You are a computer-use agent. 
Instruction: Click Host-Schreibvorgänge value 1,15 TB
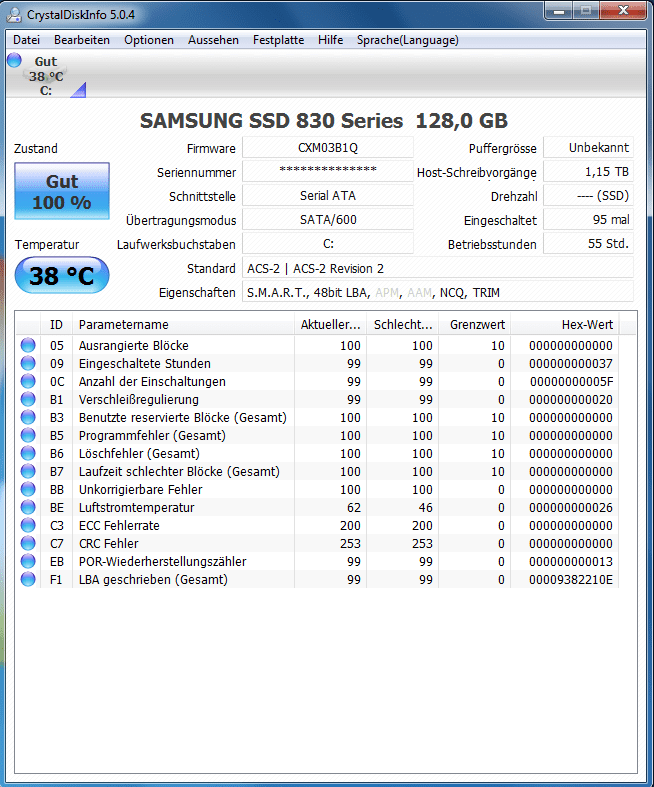(x=588, y=172)
